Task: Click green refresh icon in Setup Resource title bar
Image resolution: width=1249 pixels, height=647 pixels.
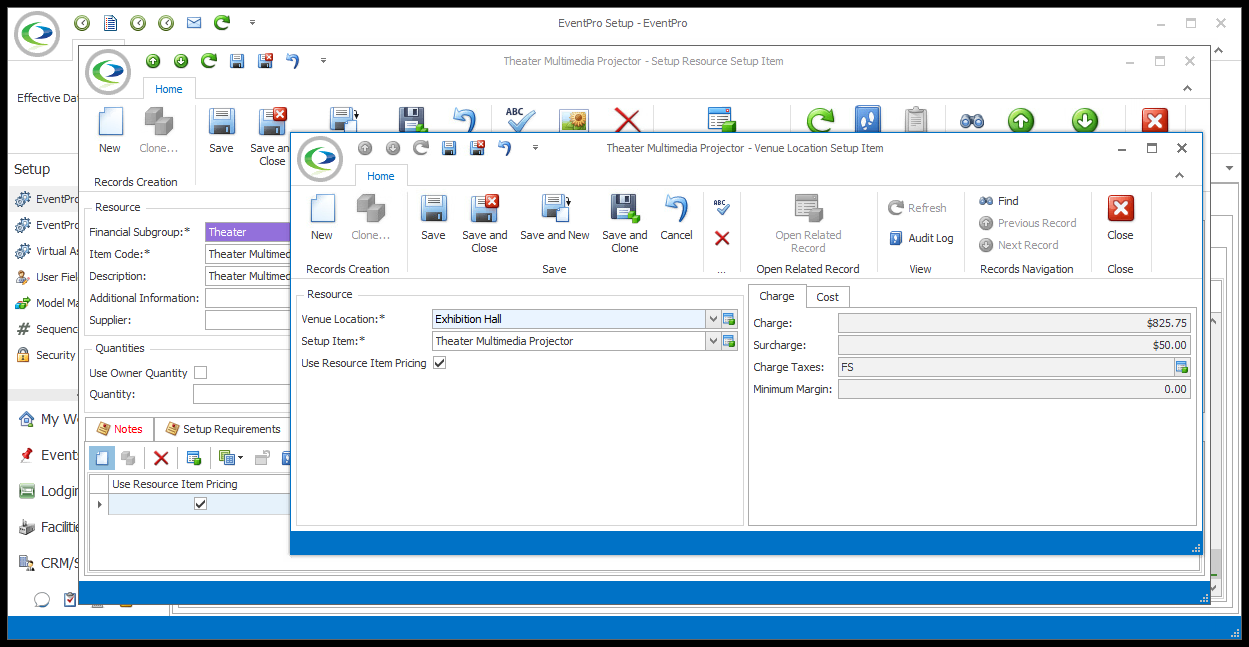Action: click(209, 61)
